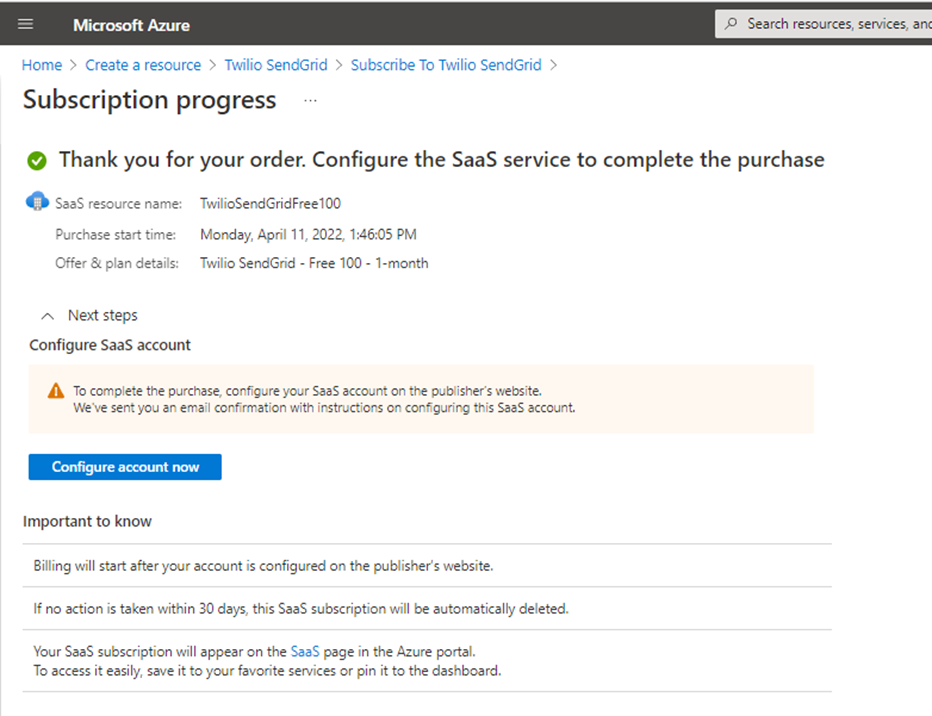Open the ellipsis more options menu
The width and height of the screenshot is (932, 716).
(x=310, y=100)
